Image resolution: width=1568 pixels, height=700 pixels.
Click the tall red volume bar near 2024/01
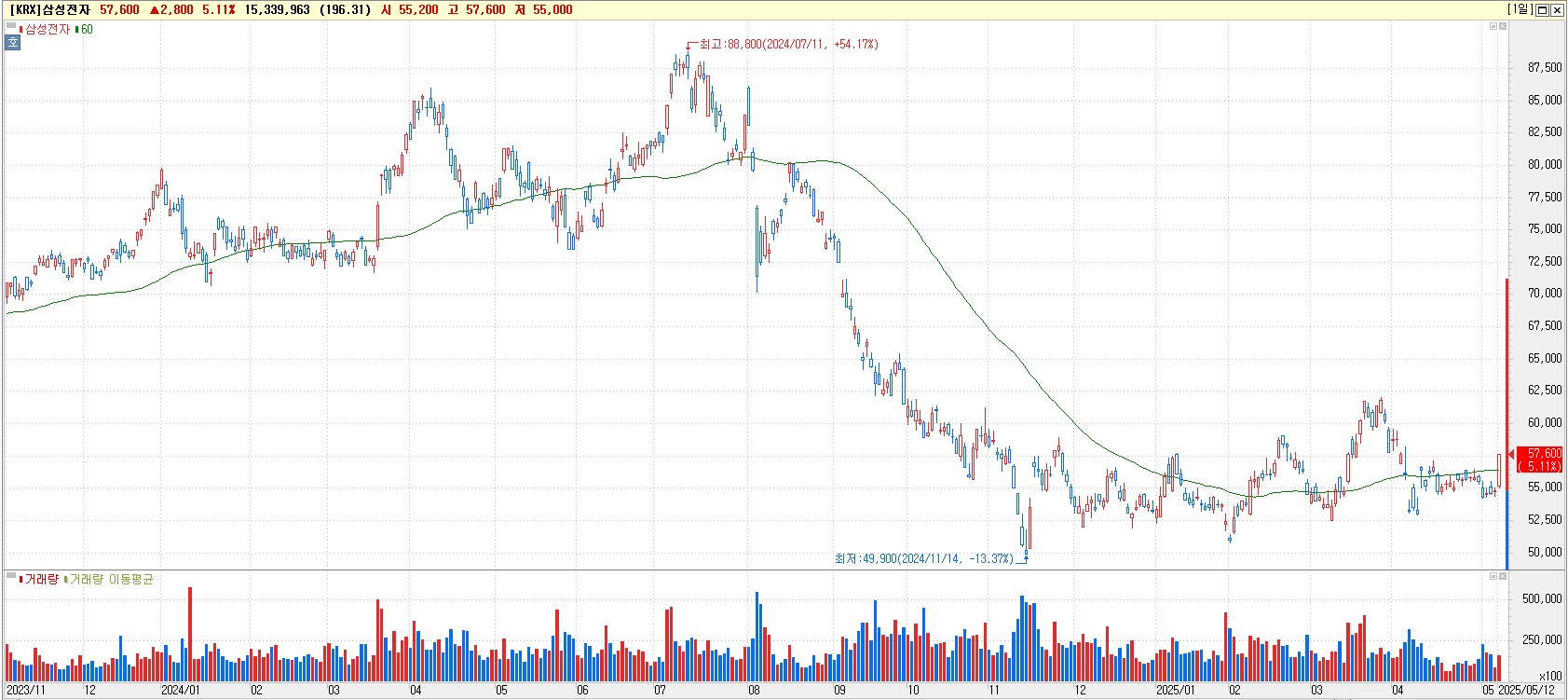(190, 635)
